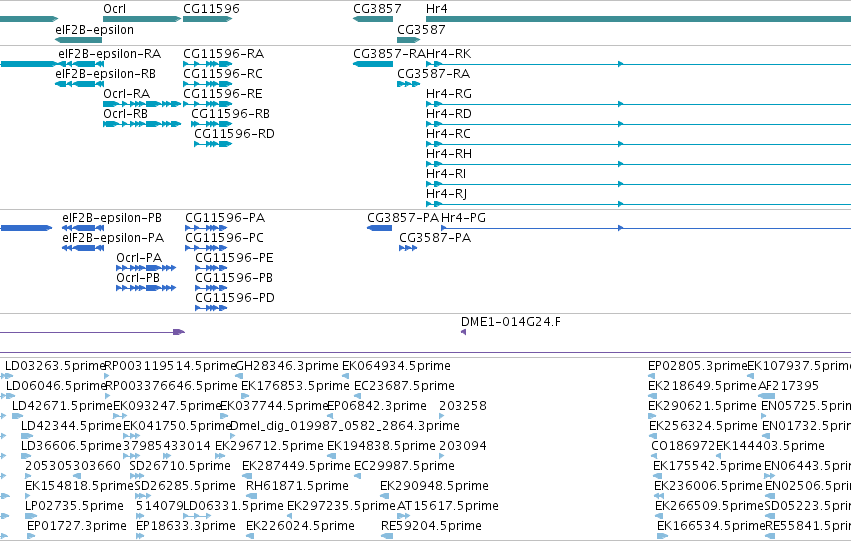Select EST label LD06046.5prime
This screenshot has width=851, height=541.
click(x=56, y=386)
